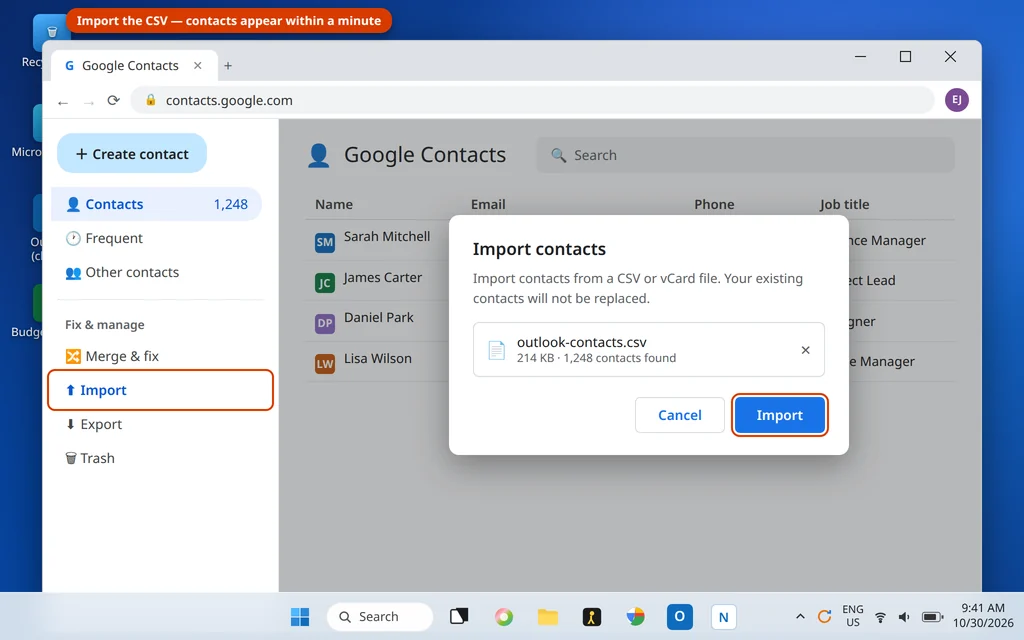The image size is (1024, 640).
Task: Click the Name column header
Action: tap(334, 204)
